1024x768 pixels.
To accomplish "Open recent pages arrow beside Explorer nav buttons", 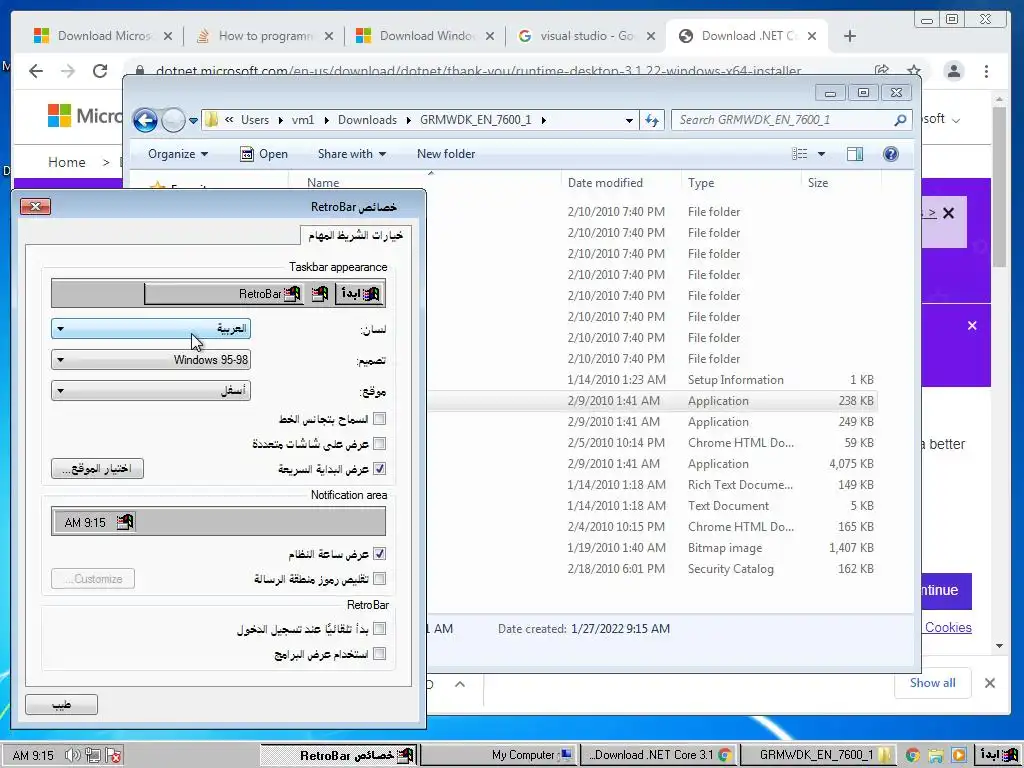I will [x=193, y=120].
